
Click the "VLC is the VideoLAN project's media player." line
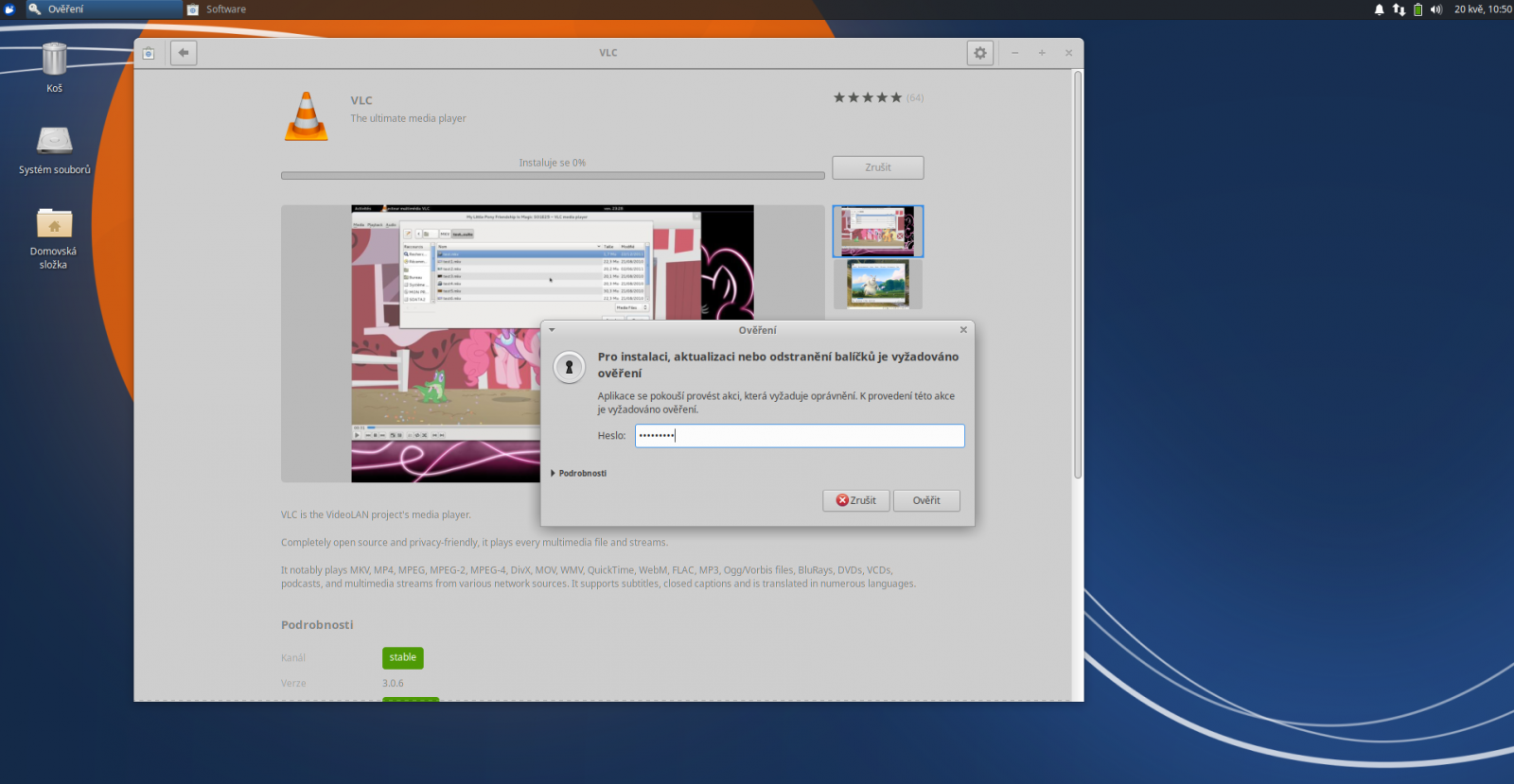pyautogui.click(x=376, y=515)
